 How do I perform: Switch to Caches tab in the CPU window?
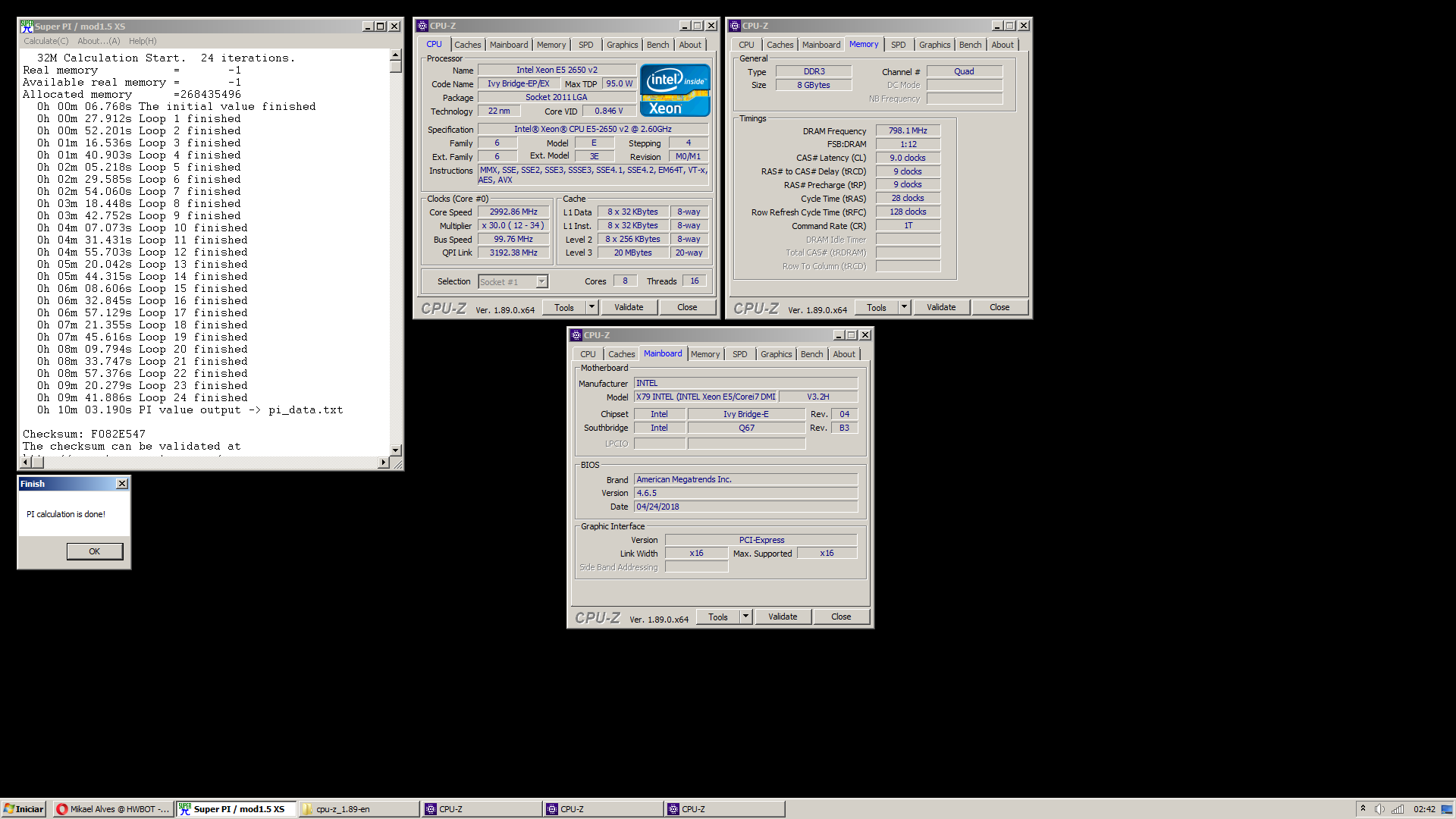[468, 45]
